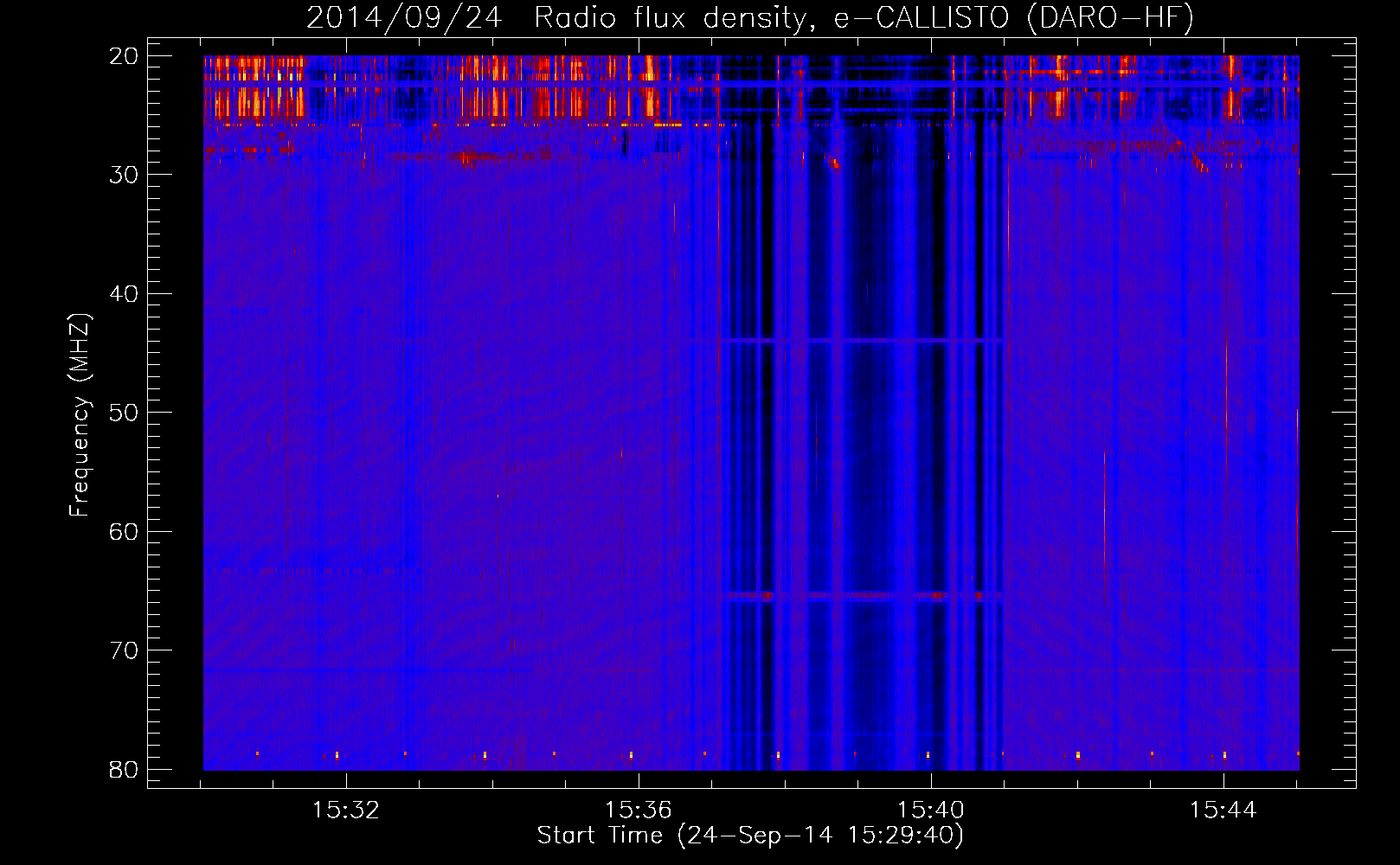
Task: Click the 60 frequency tick label
Action: [124, 532]
